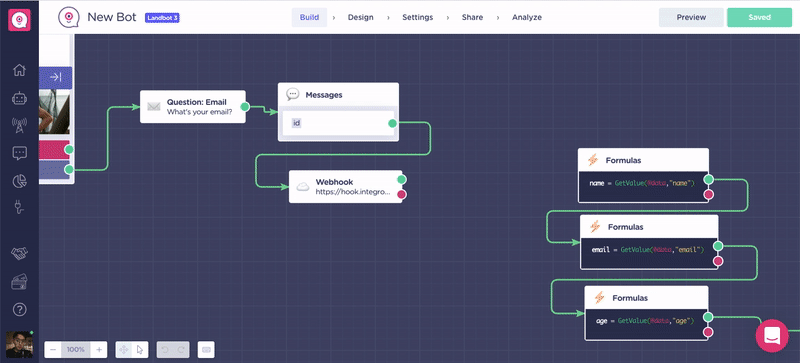Screen dimensions: 800x363
Task: Click red output dot on age Formulas
Action: (x=708, y=332)
